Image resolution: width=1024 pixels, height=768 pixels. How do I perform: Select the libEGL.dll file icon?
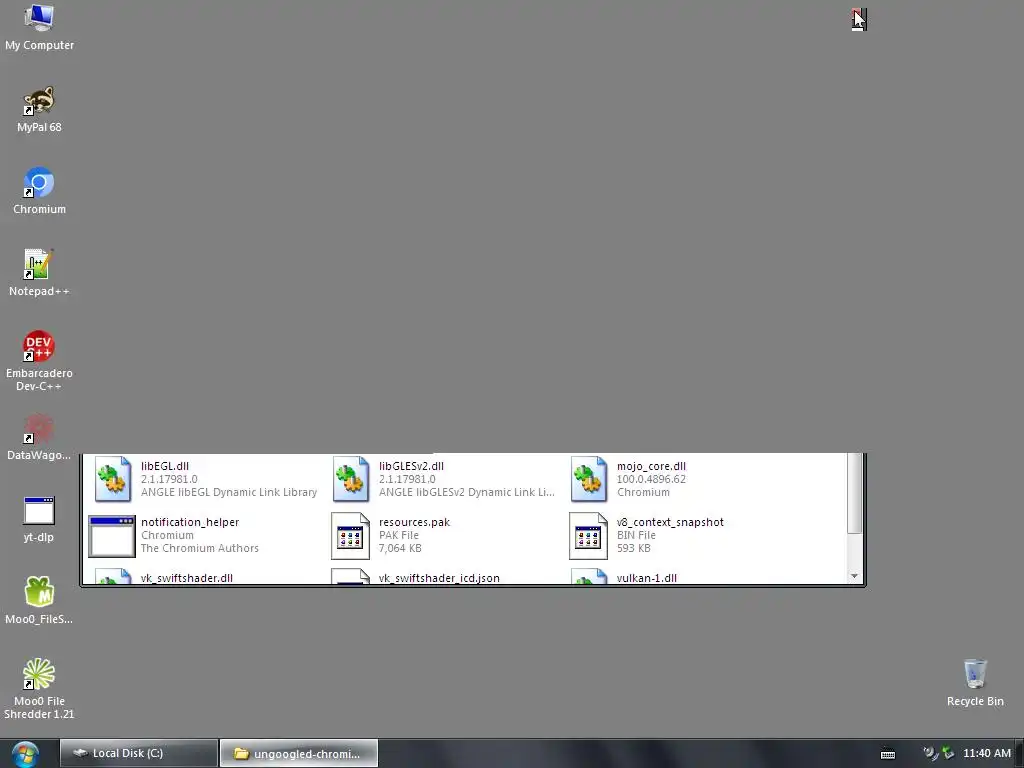112,479
